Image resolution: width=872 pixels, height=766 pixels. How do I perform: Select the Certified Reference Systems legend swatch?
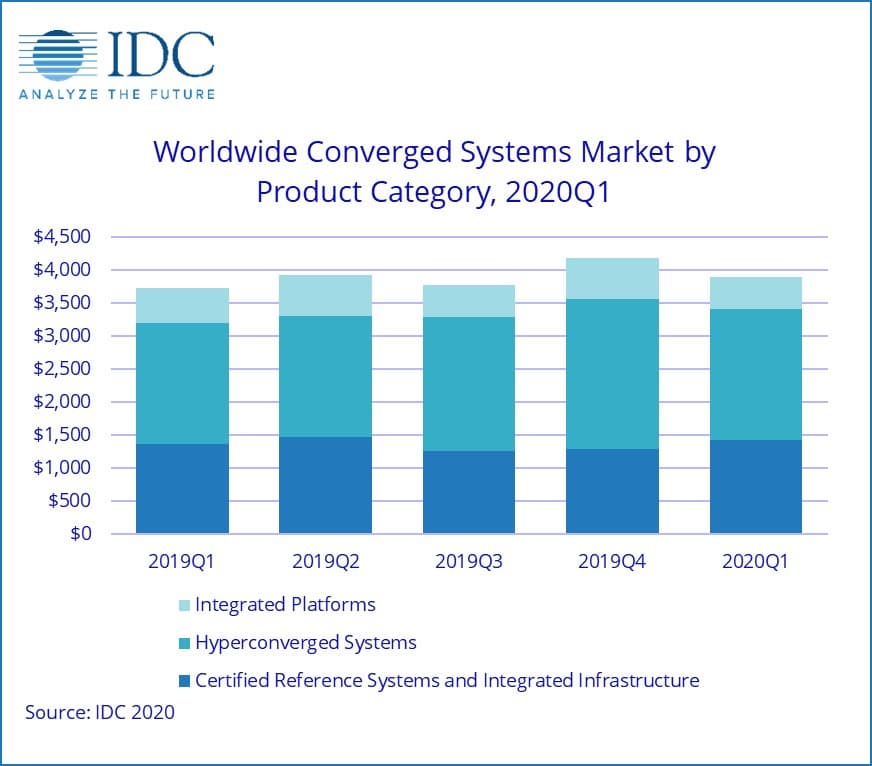[184, 681]
